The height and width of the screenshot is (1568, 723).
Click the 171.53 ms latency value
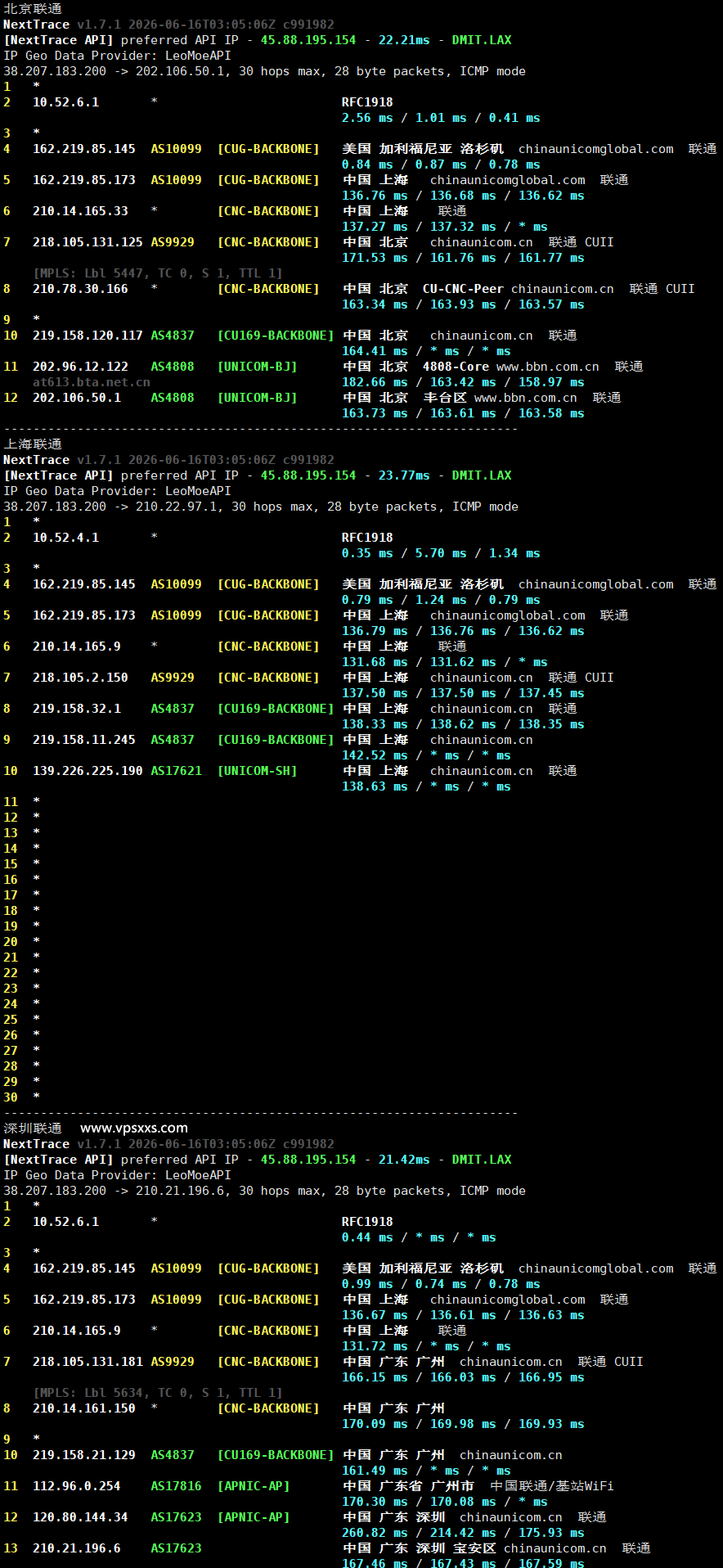375,258
